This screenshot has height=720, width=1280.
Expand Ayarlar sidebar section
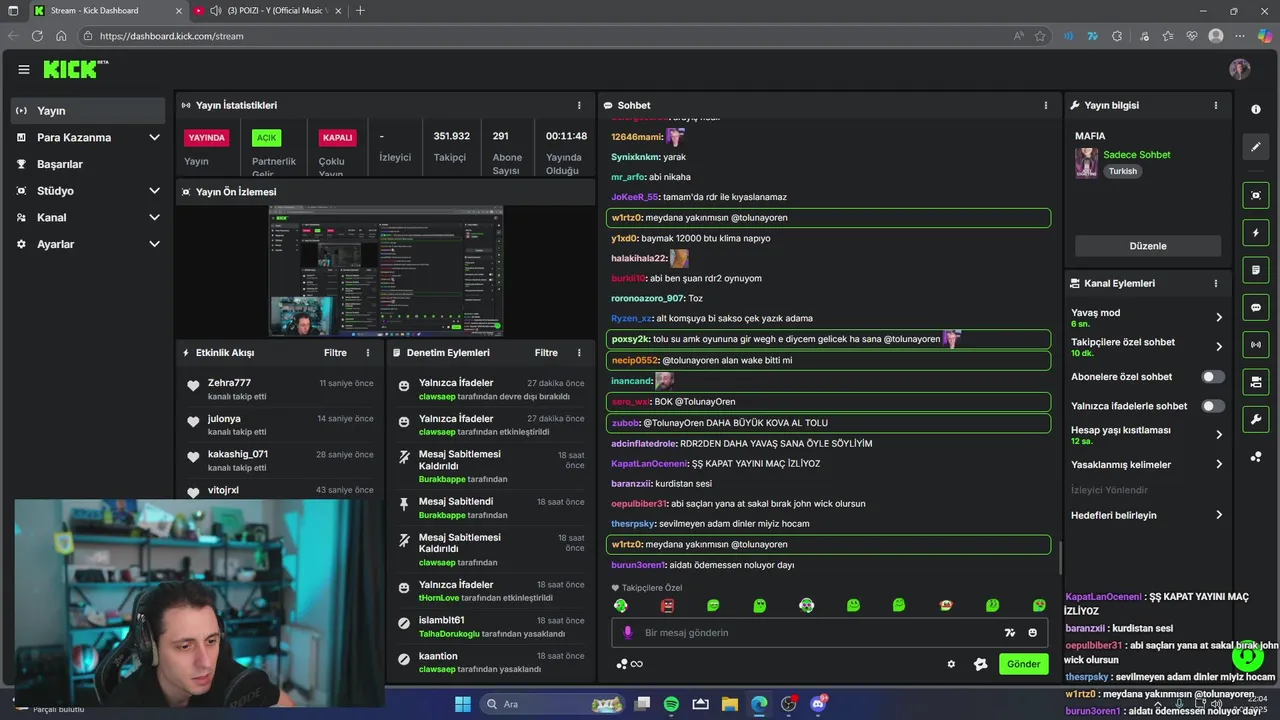pos(154,244)
